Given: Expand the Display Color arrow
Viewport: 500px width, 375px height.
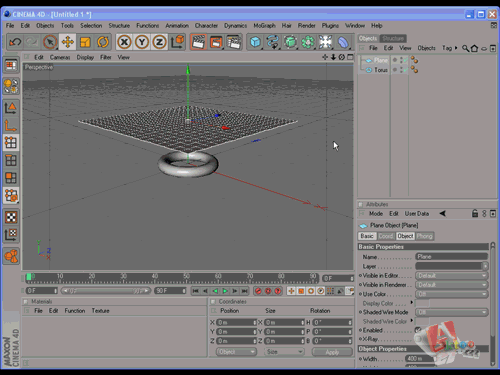Looking at the screenshot, I should pyautogui.click(x=412, y=303).
